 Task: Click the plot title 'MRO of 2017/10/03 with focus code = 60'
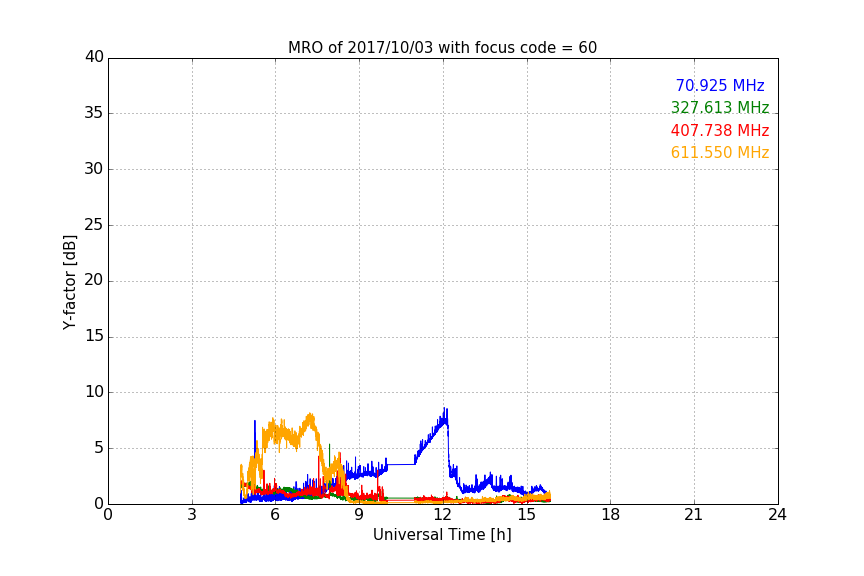[x=442, y=48]
